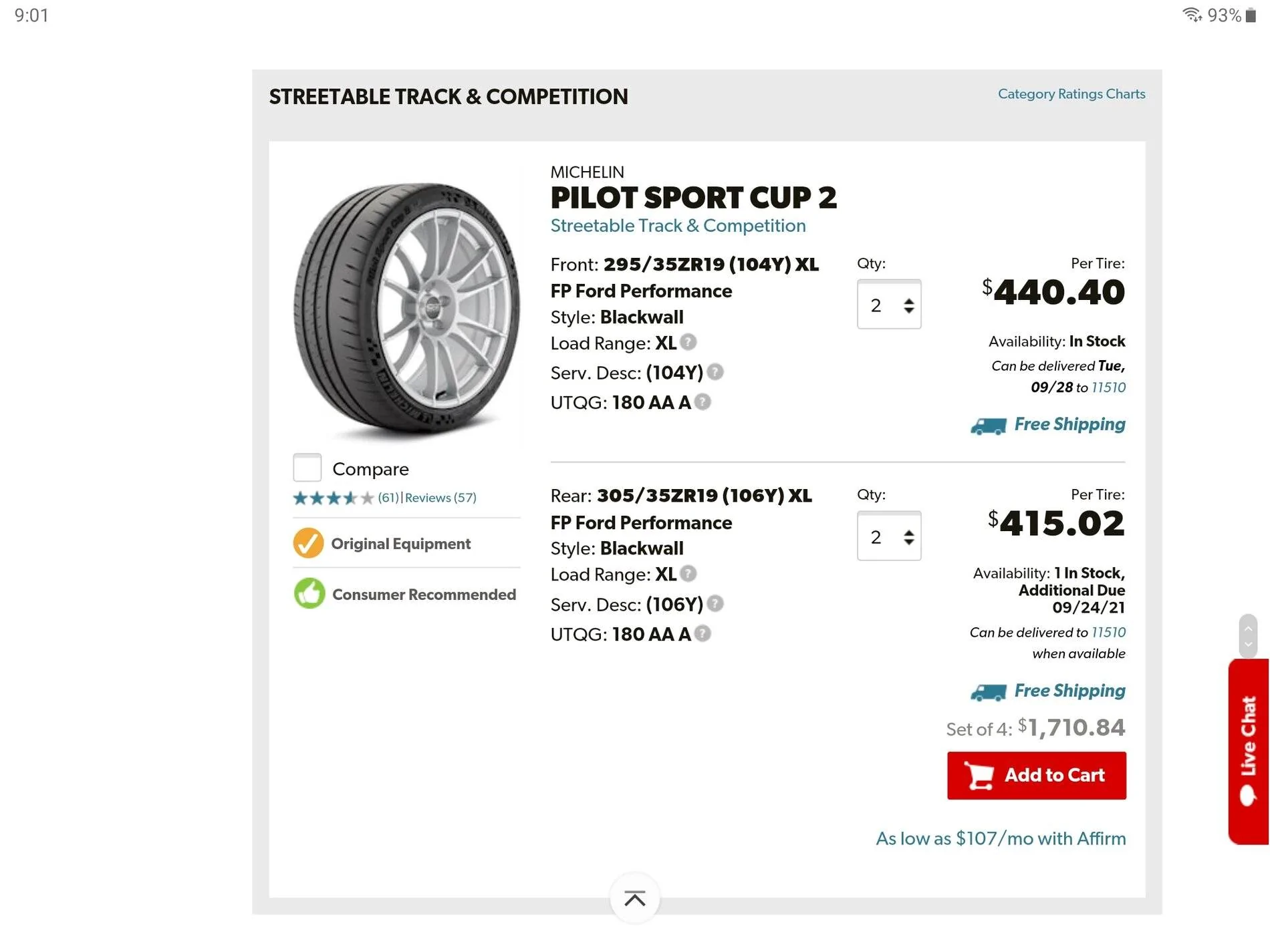
Task: Add tire set to cart
Action: click(1037, 776)
